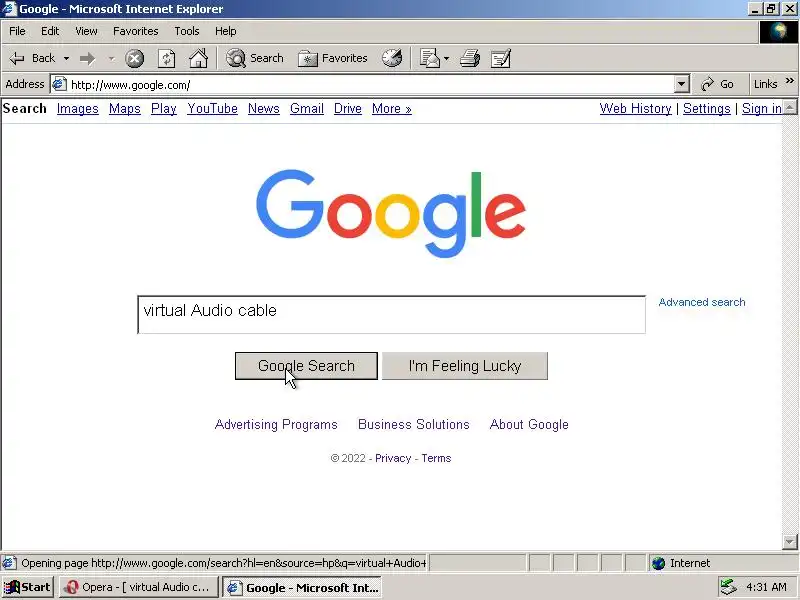
Task: Open the Back history dropdown arrow
Action: tap(66, 59)
